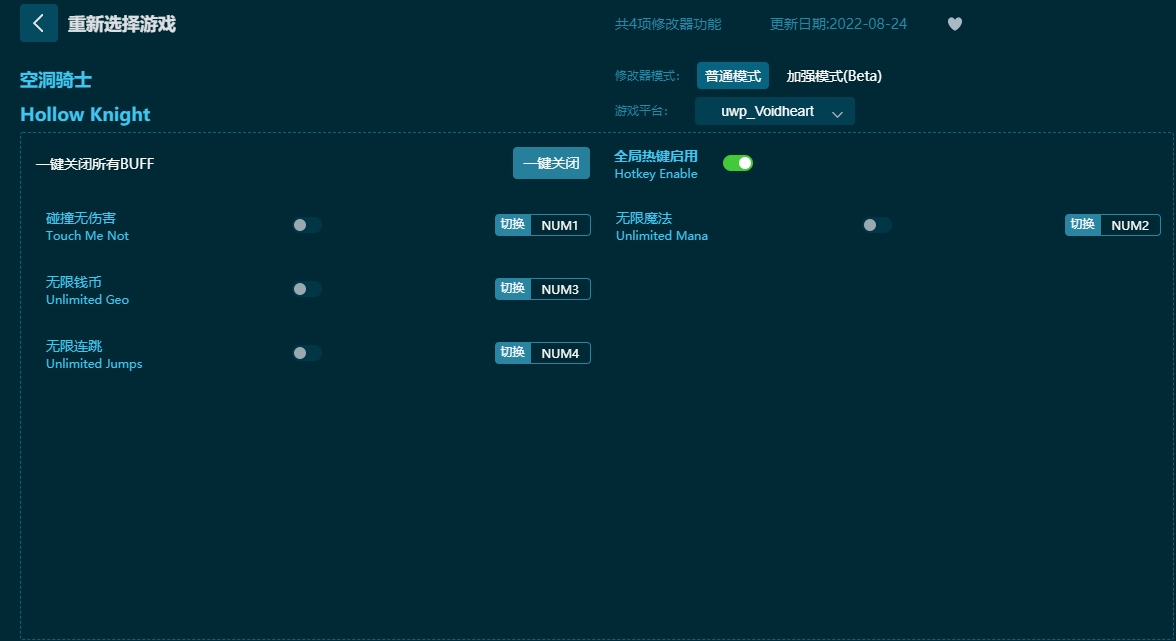Screen dimensions: 1176x641
Task: Select the NUM4 hotkey field
Action: (560, 352)
